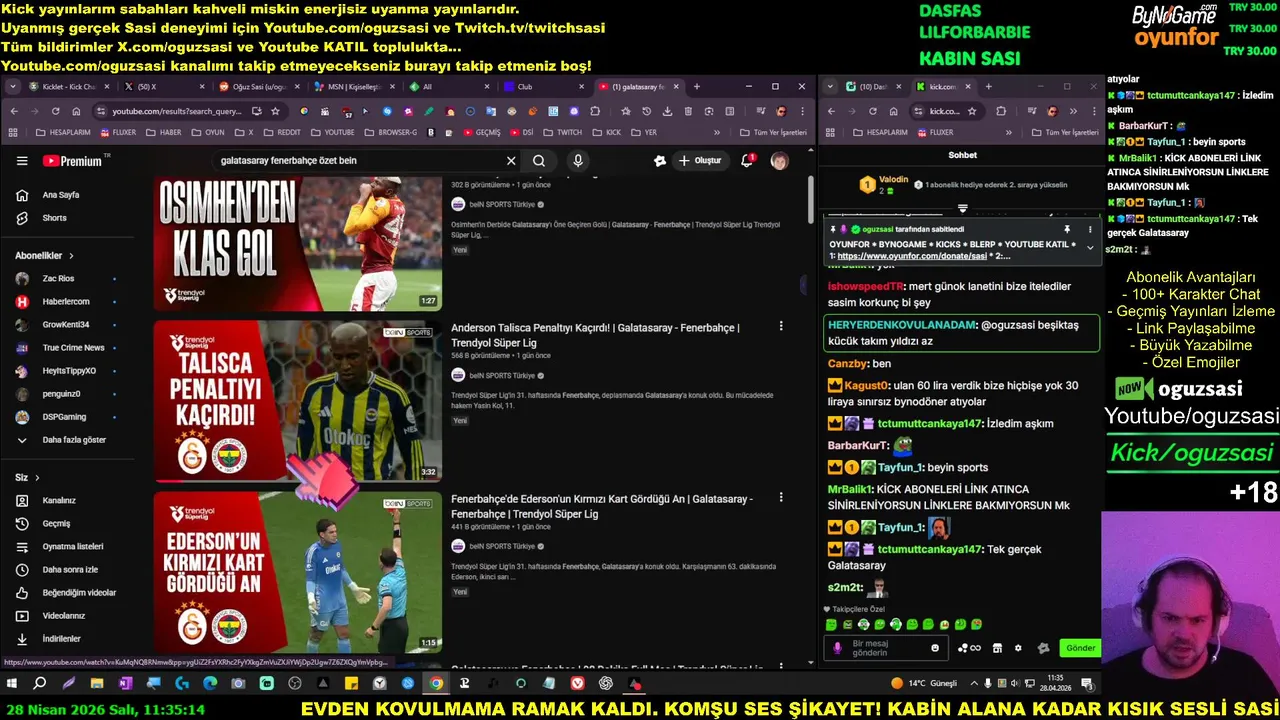Open tab search dropdown in Kick window
The height and width of the screenshot is (720, 1280).
(x=832, y=87)
